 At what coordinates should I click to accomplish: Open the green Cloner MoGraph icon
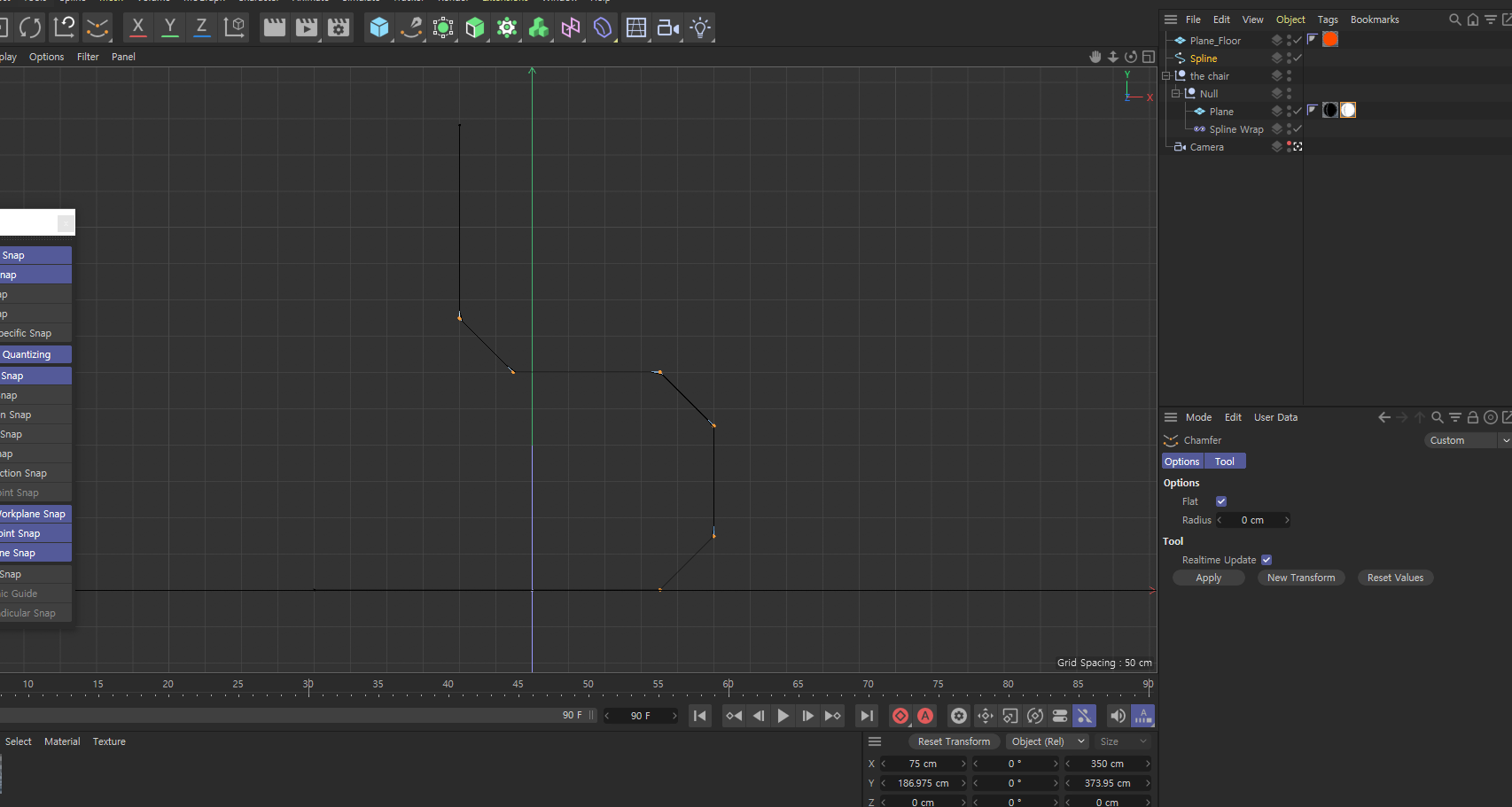click(x=539, y=27)
